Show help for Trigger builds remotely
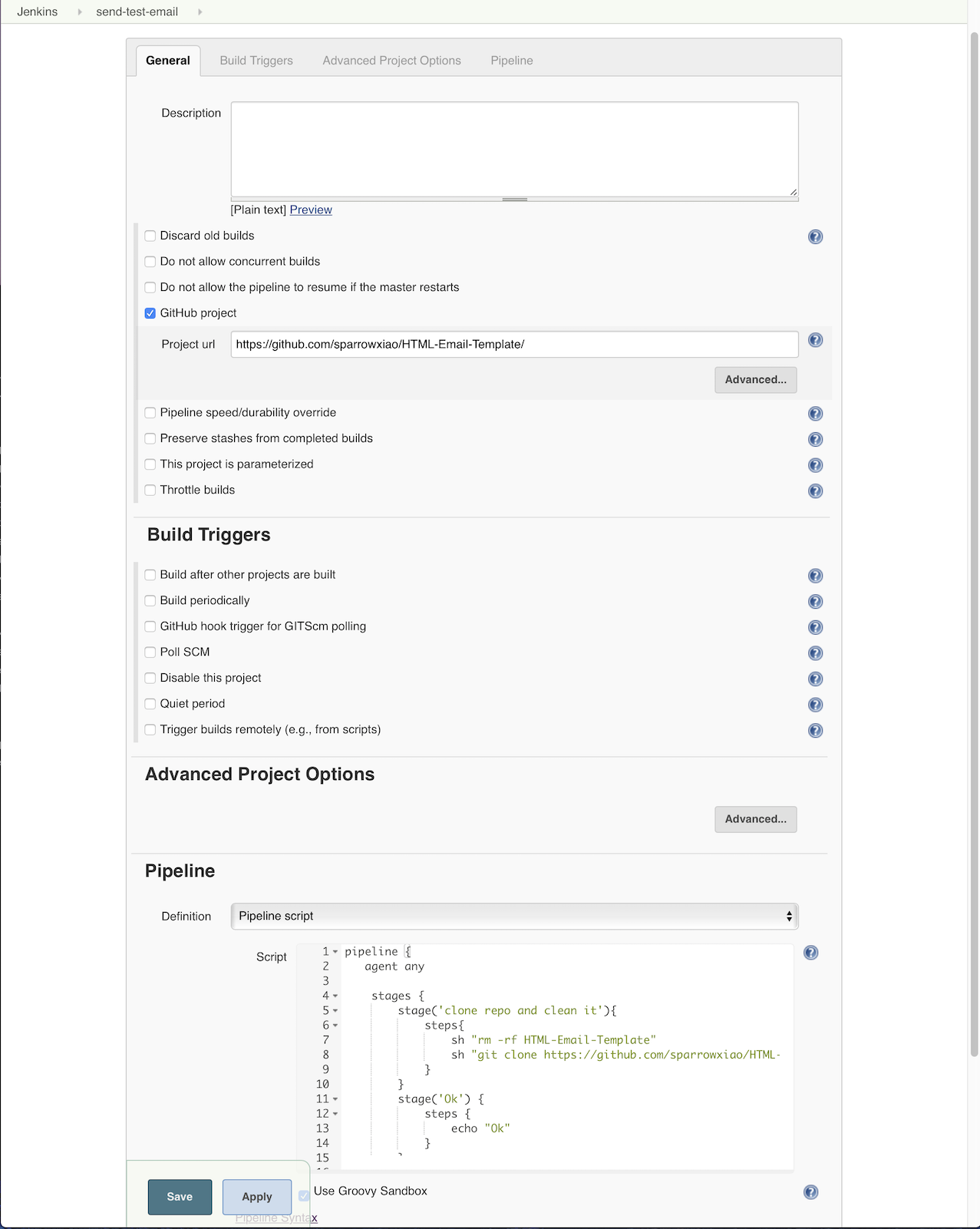 (x=815, y=730)
